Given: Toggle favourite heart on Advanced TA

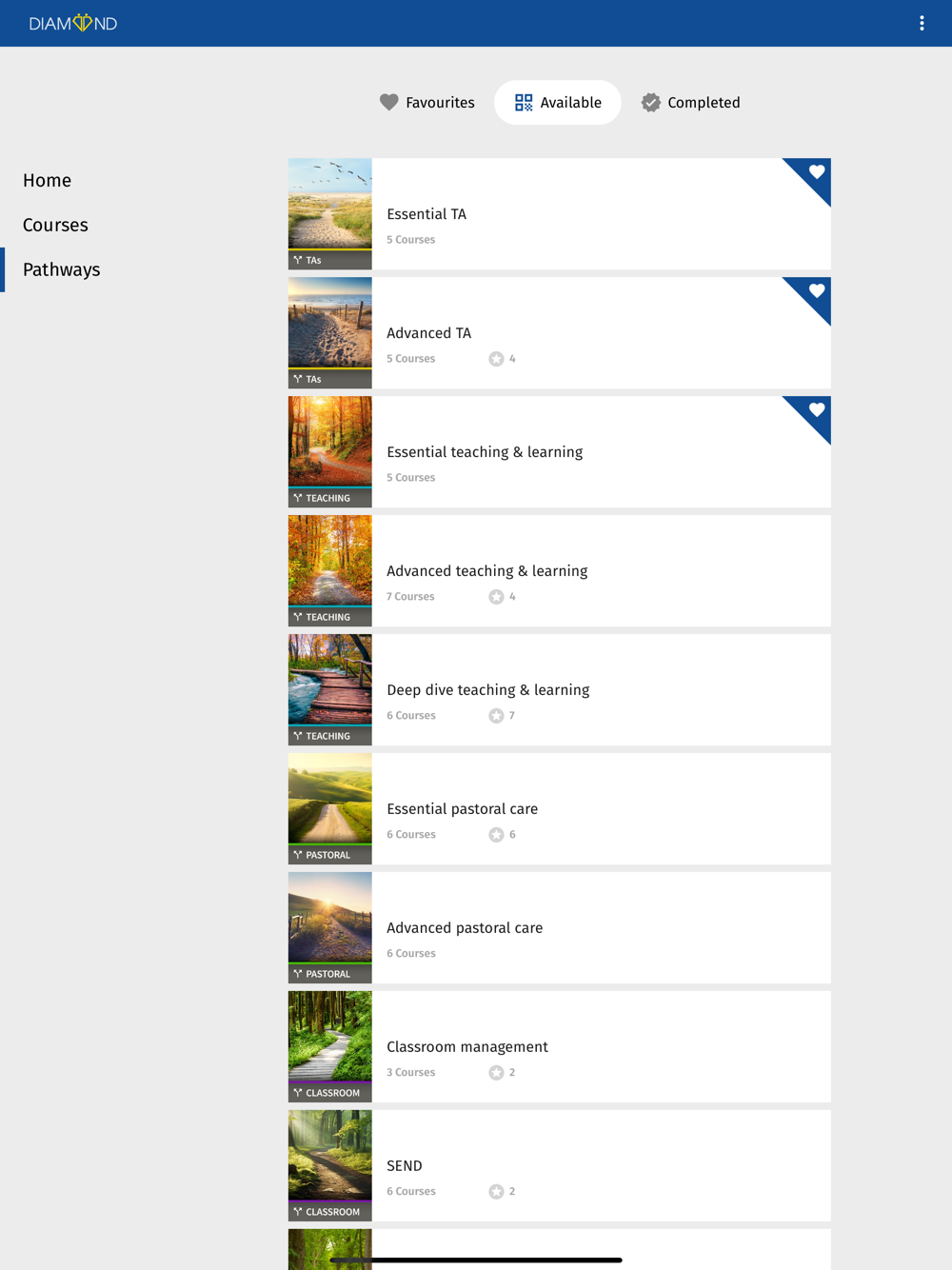Looking at the screenshot, I should (816, 291).
